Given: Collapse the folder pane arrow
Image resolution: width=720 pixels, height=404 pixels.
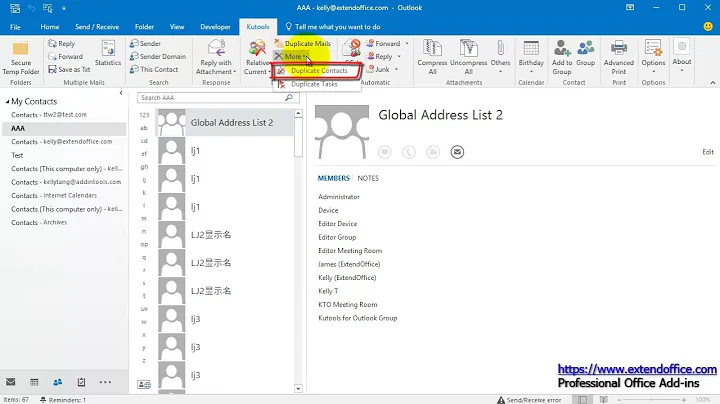Looking at the screenshot, I should pyautogui.click(x=121, y=93).
